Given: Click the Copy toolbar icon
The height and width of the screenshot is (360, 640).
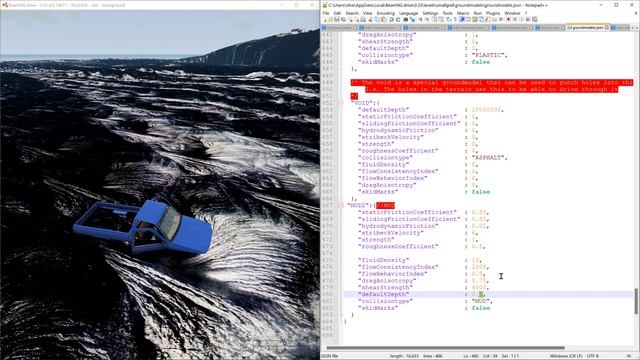Looking at the screenshot, I should [377, 19].
